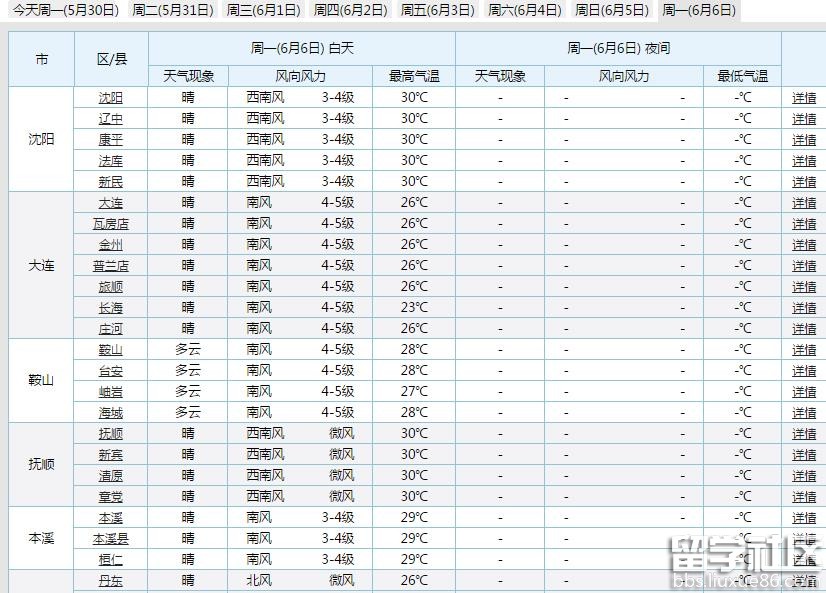Screen dimensions: 826x593
Task: Open the 普兰店 weather link
Action: (111, 266)
